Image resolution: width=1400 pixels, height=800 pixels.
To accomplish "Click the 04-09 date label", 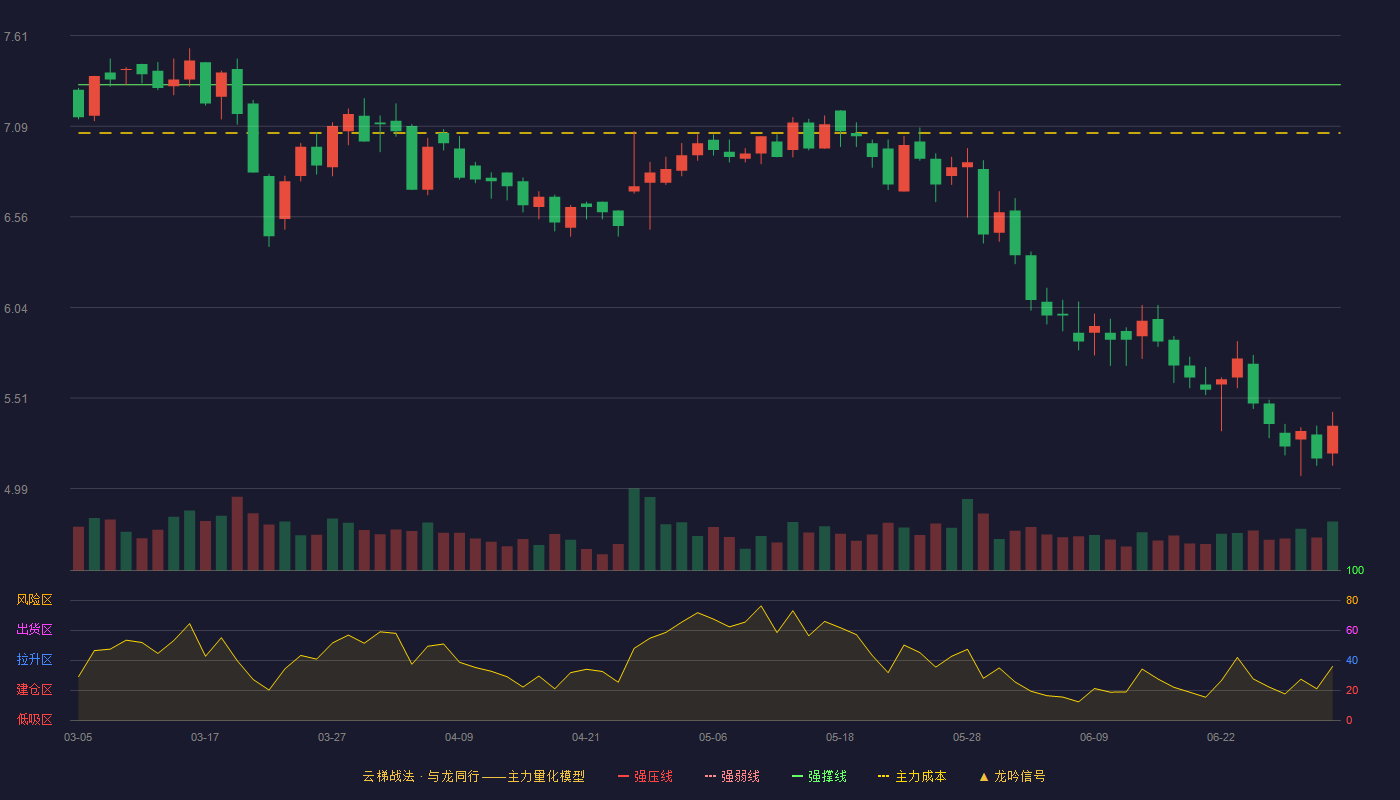I will point(459,737).
